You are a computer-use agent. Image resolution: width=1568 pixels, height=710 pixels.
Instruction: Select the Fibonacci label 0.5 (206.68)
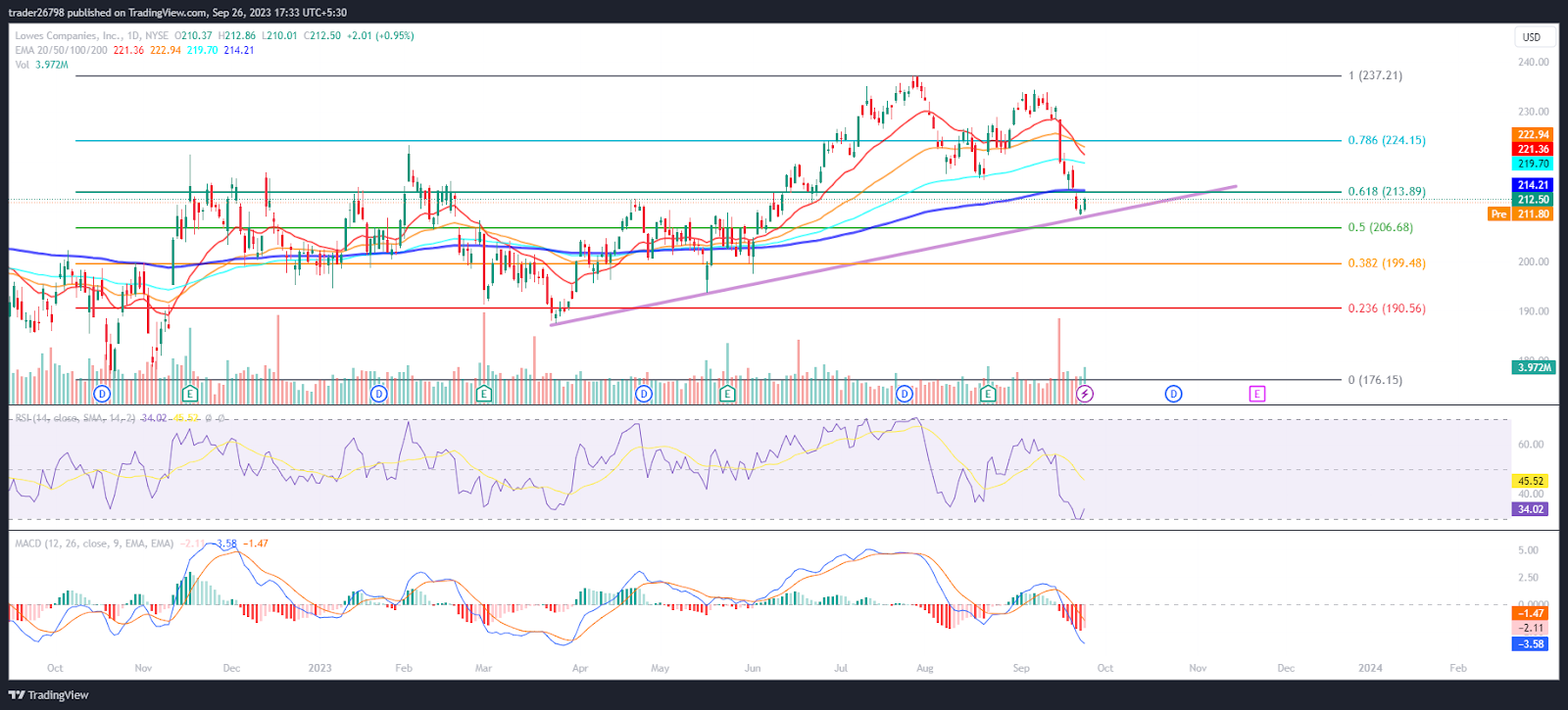[x=1381, y=227]
